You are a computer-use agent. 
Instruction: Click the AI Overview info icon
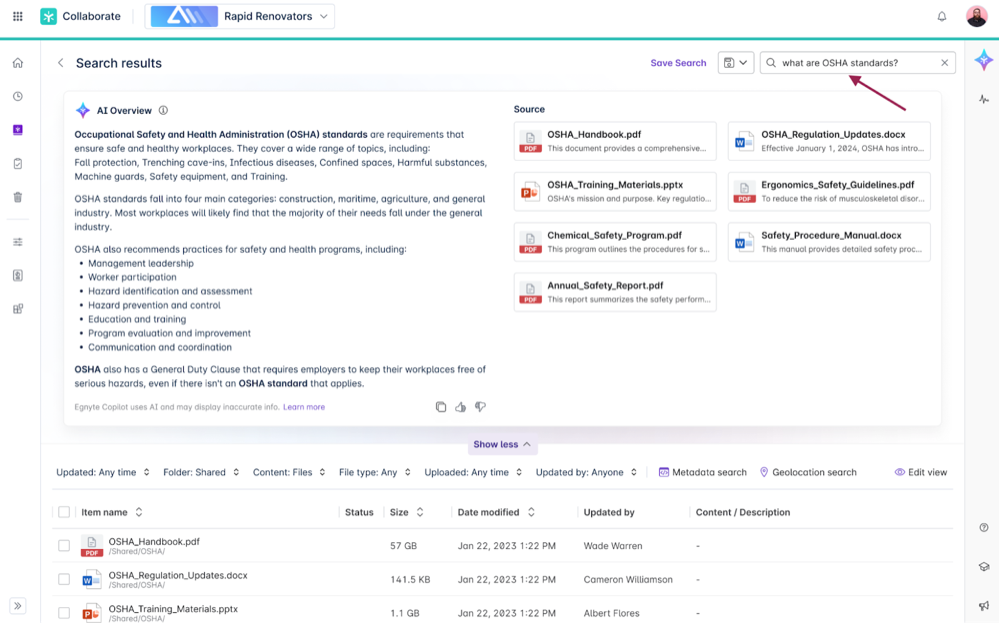163,110
